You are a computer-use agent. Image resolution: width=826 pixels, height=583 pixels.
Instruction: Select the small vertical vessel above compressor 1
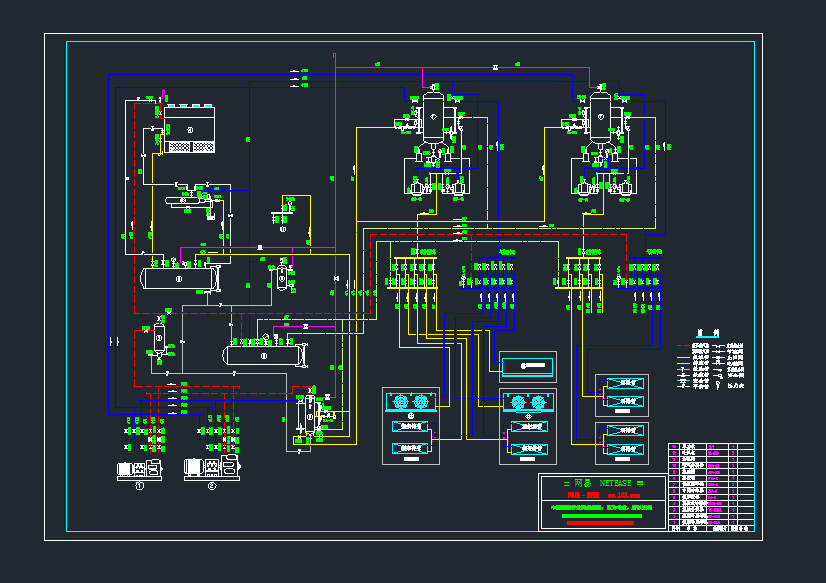(x=158, y=338)
